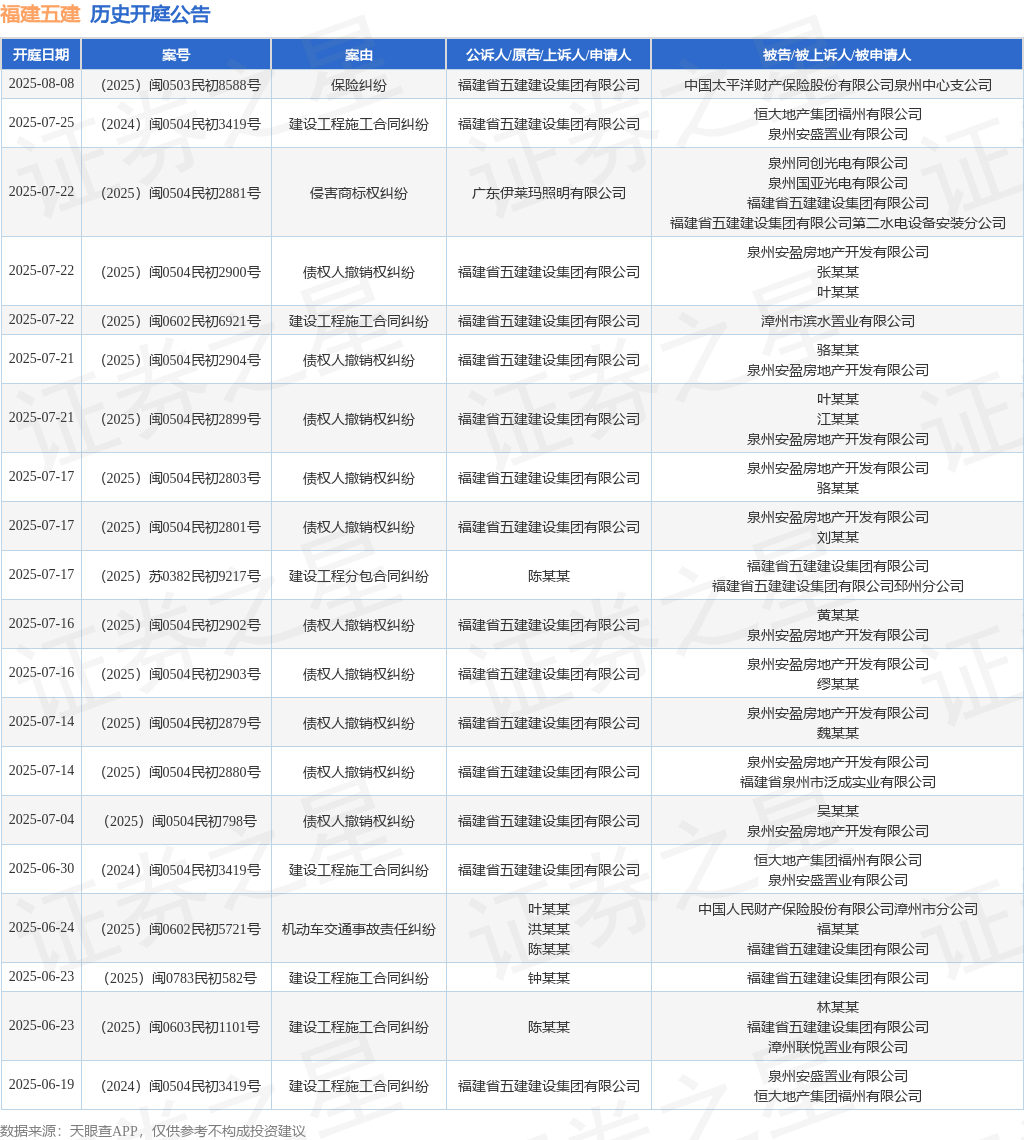Click plaintiff 洪某某
Screen dimensions: 1024x1140
[x=548, y=929]
